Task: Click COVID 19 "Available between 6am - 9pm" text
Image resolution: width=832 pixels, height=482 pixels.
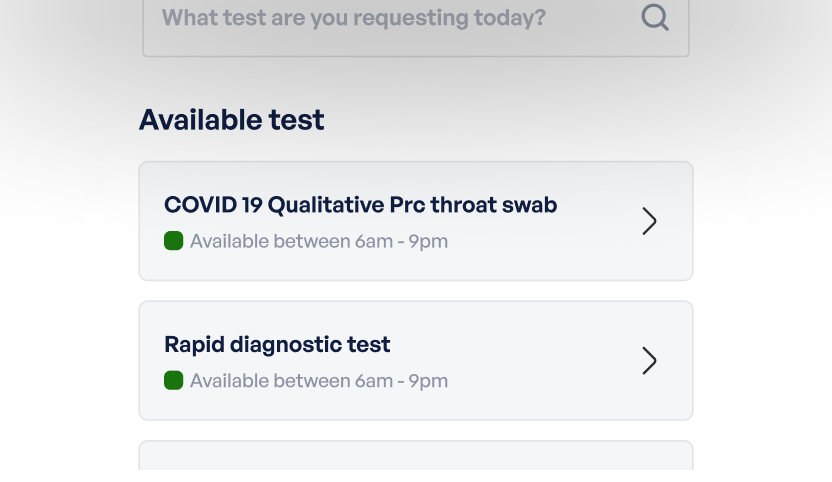Action: [x=319, y=241]
